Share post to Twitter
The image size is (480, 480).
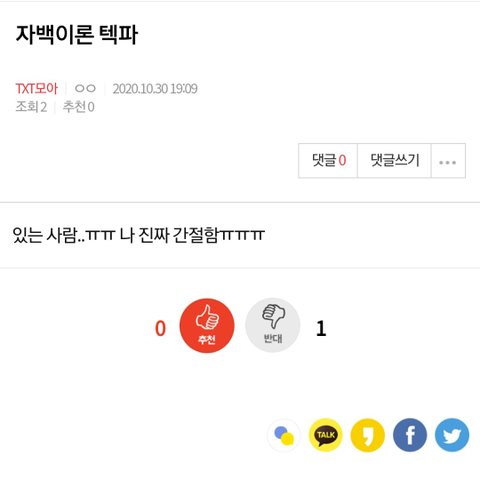(452, 435)
